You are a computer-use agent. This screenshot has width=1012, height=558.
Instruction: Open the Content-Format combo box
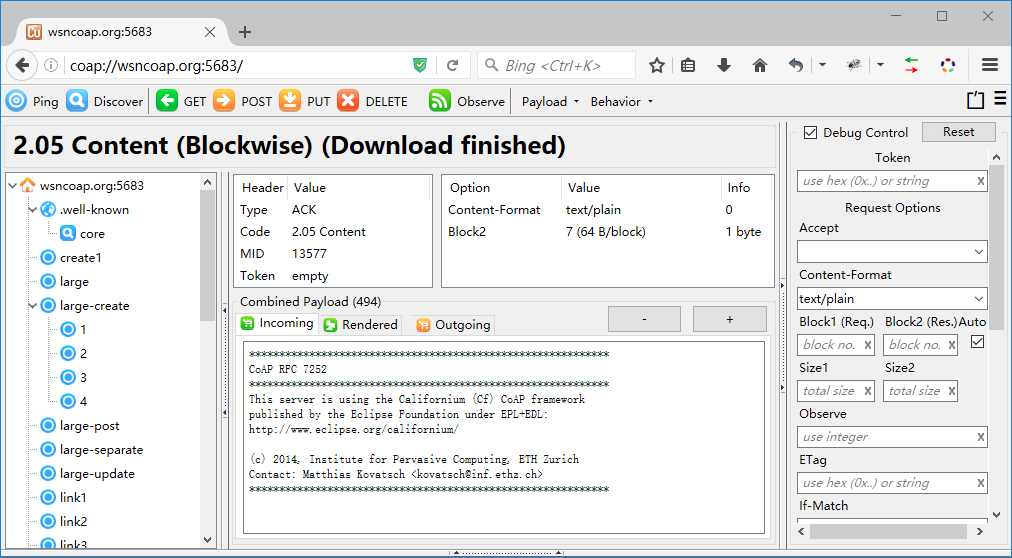[892, 299]
